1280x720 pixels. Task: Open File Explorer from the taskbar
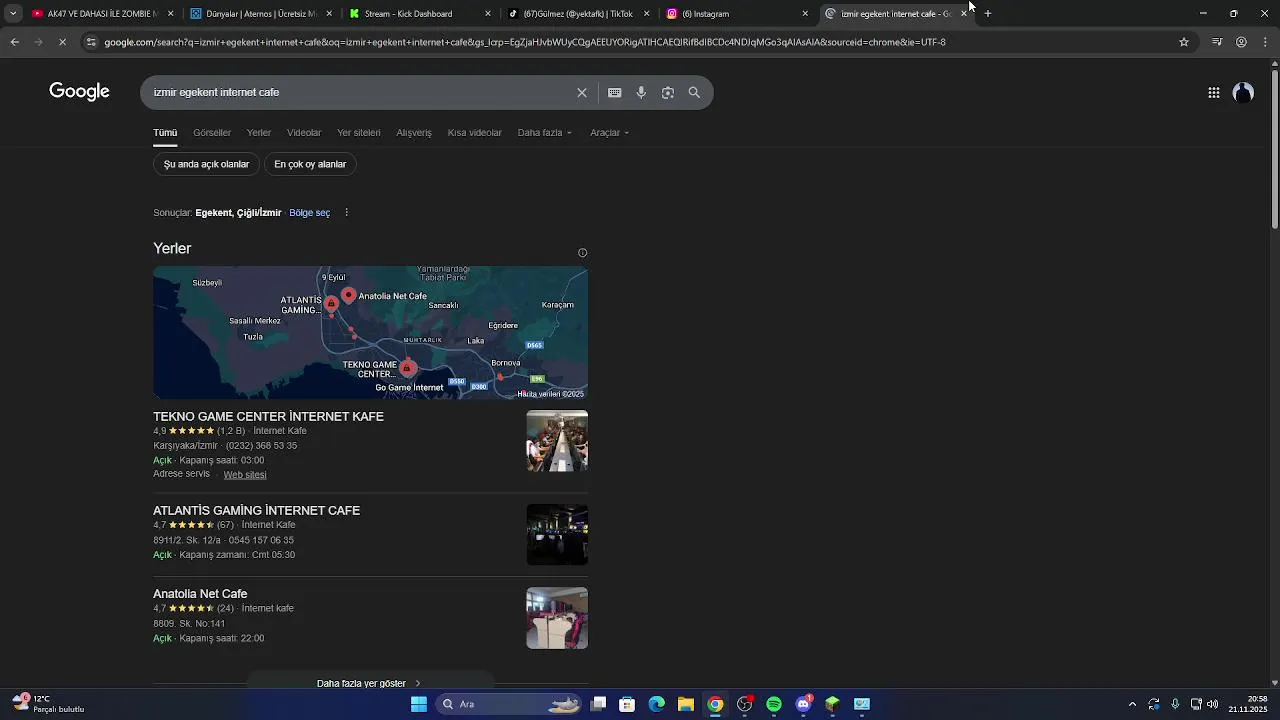tap(686, 704)
